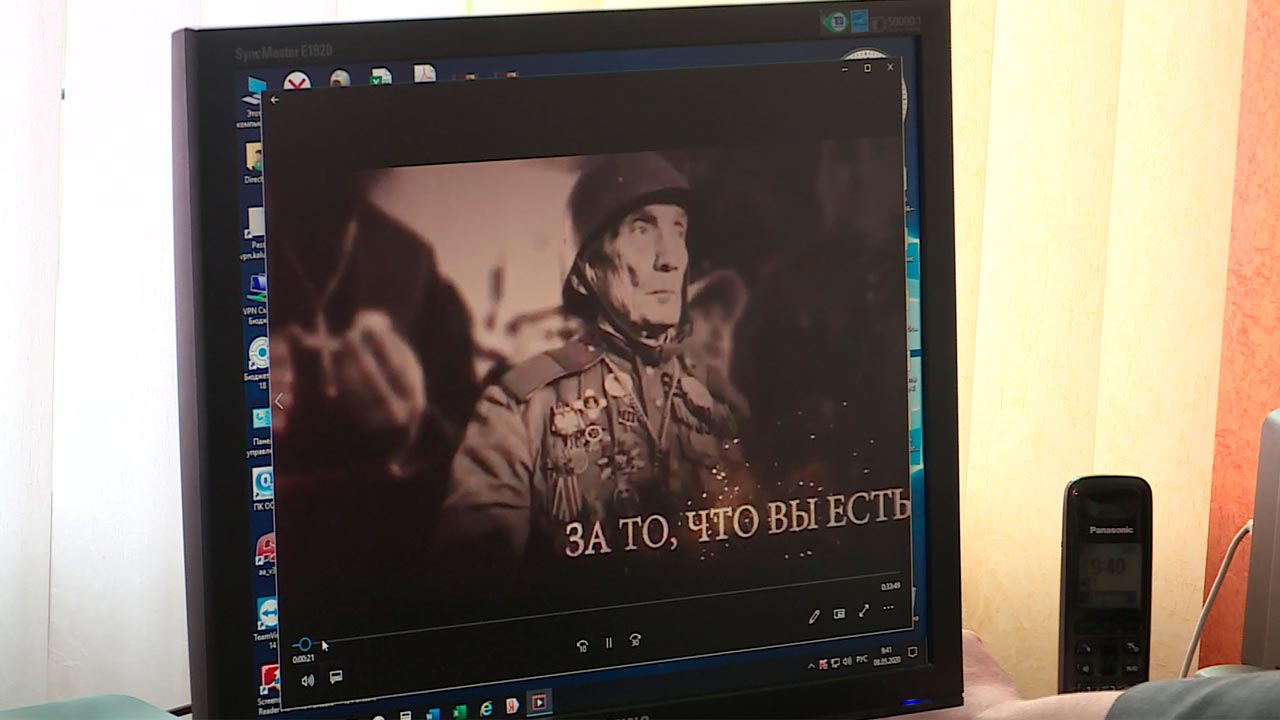The height and width of the screenshot is (720, 1280).
Task: Click the seek bar position handle
Action: click(x=304, y=644)
